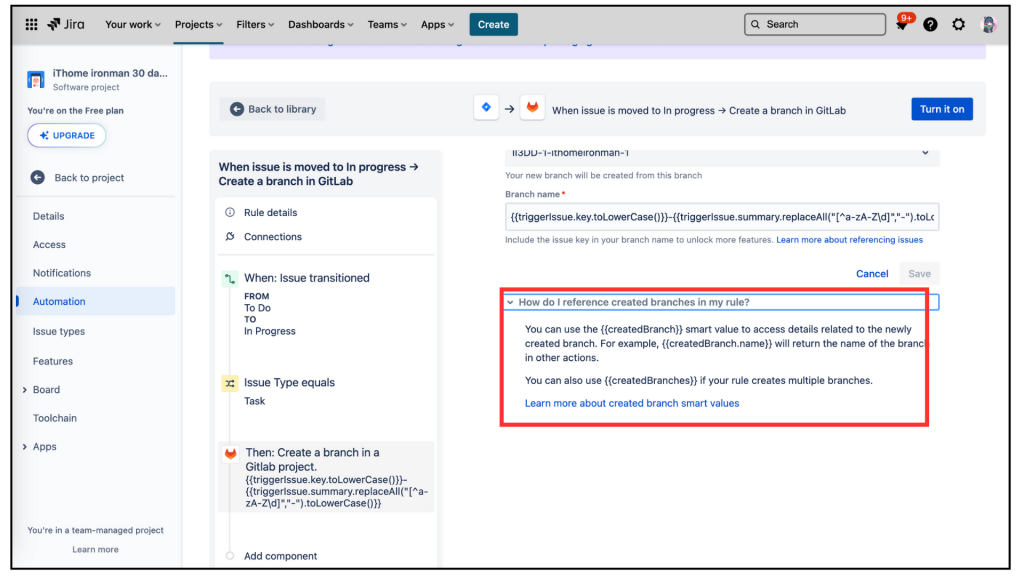Open the Filters dropdown menu
The height and width of the screenshot is (576, 1024).
[x=255, y=24]
